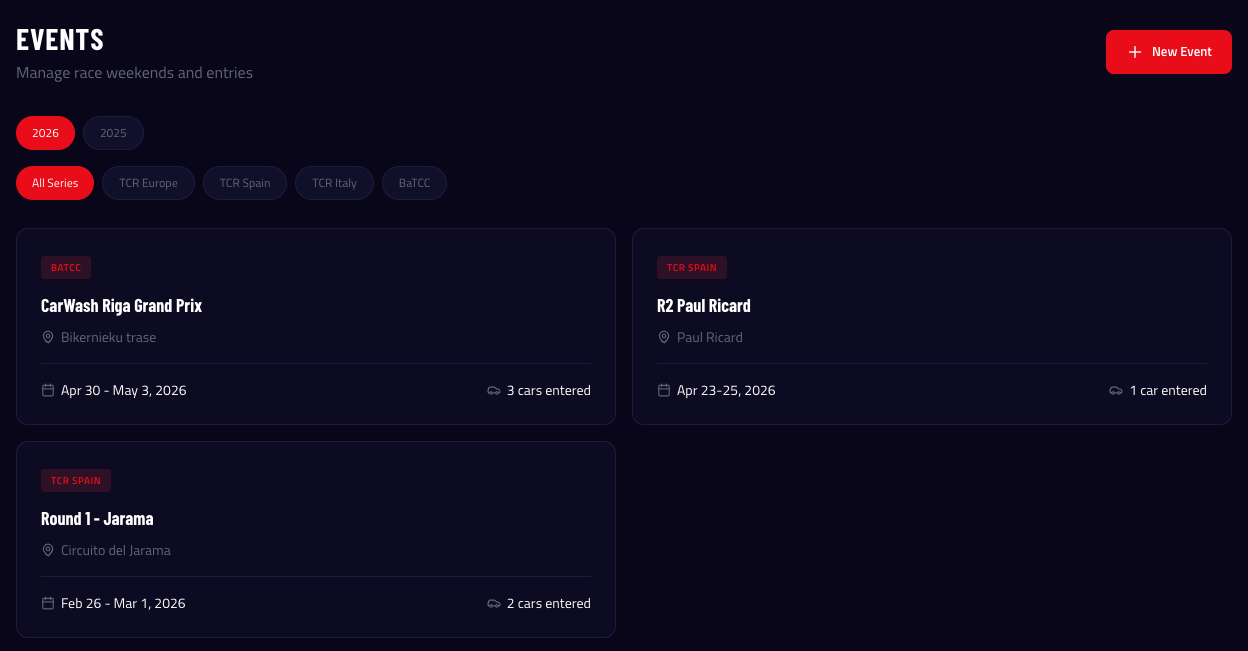Click the calendar icon beside Apr 23-25, 2026

[x=664, y=390]
